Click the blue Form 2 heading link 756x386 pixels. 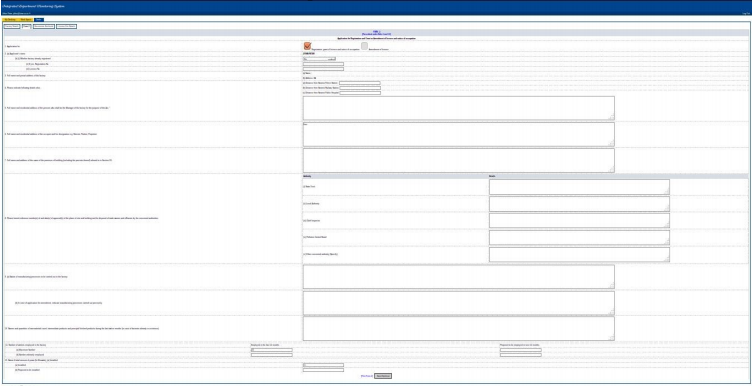pyautogui.click(x=376, y=32)
